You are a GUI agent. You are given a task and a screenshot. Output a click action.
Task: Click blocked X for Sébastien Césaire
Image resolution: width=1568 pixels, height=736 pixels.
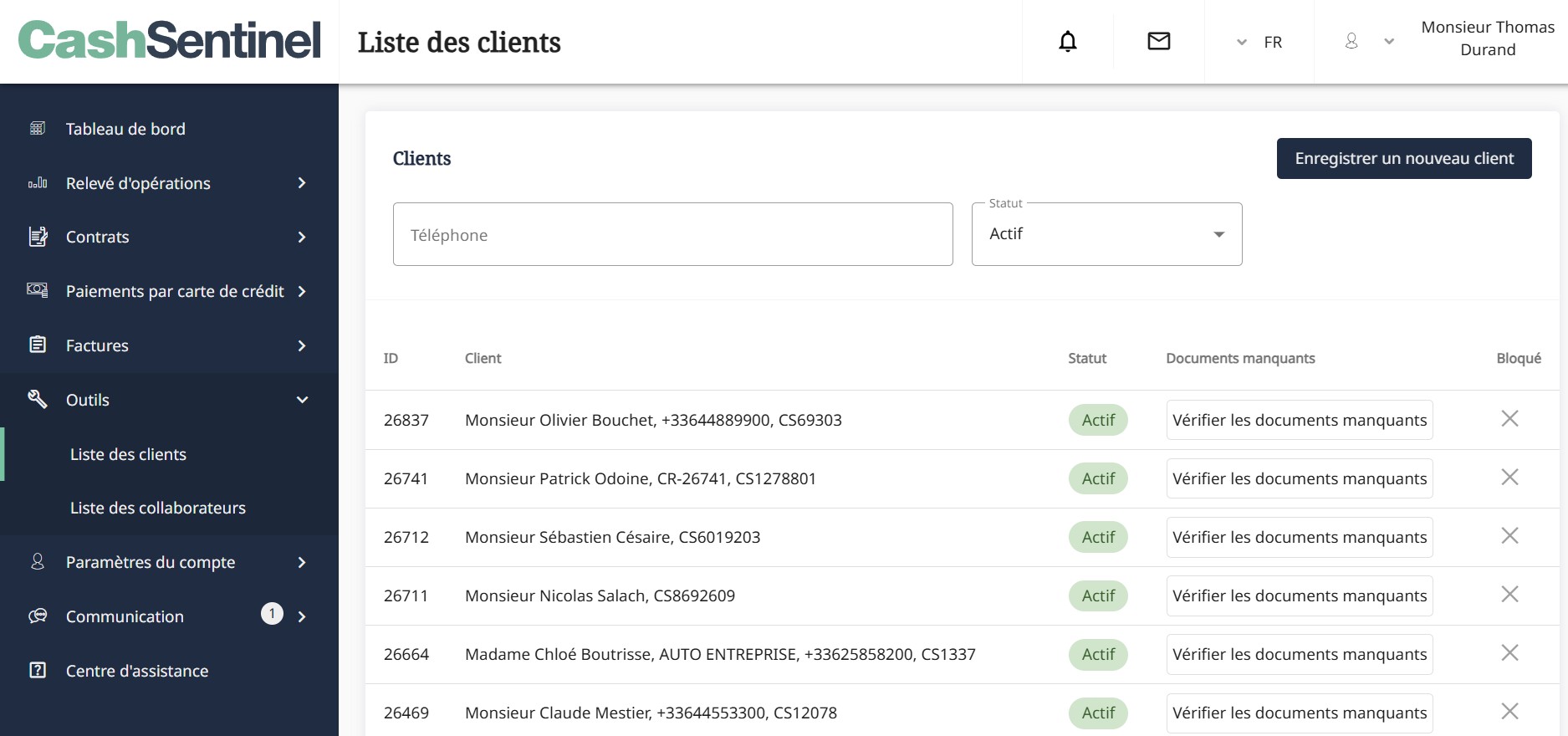click(1509, 535)
